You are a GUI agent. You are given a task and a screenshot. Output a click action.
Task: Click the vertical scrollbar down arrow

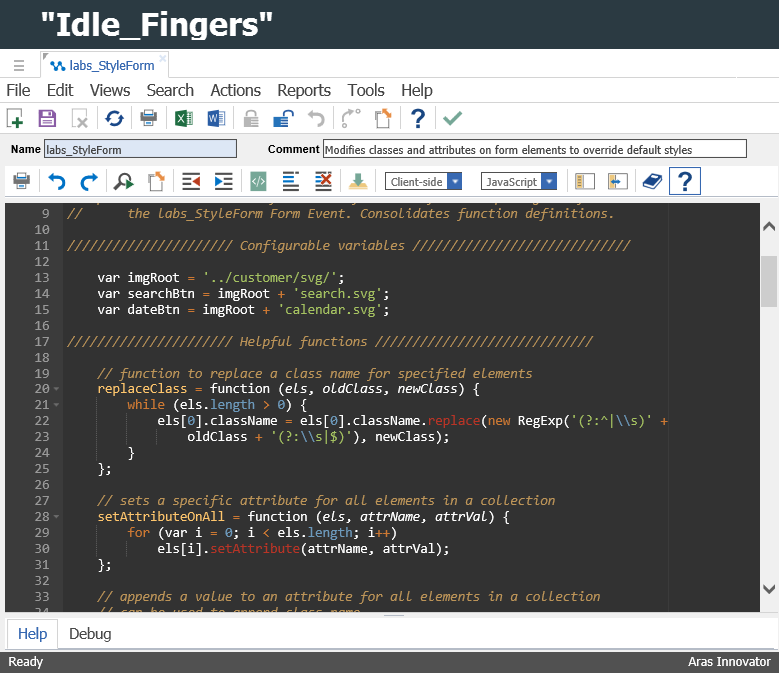click(x=768, y=589)
